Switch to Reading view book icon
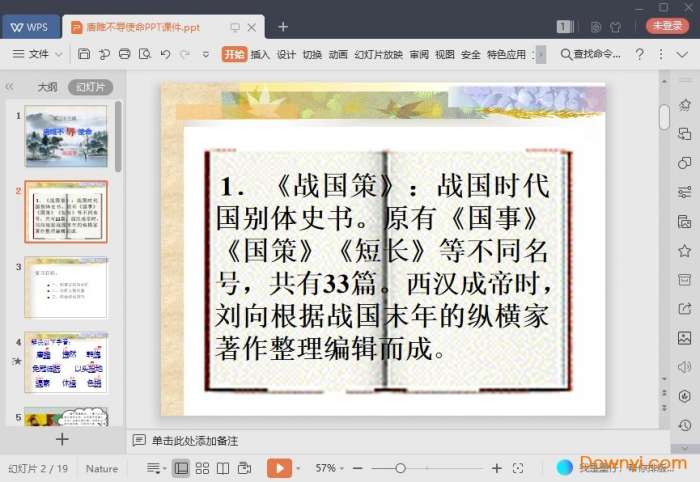The width and height of the screenshot is (700, 482). pyautogui.click(x=223, y=468)
